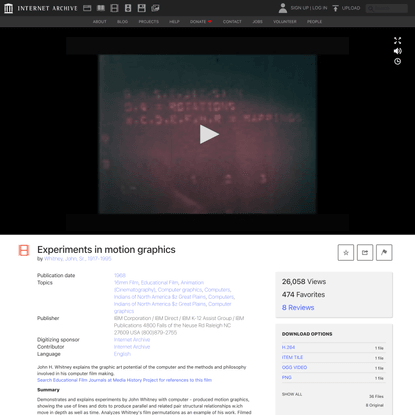Click the 474 Favorites text

click(303, 295)
